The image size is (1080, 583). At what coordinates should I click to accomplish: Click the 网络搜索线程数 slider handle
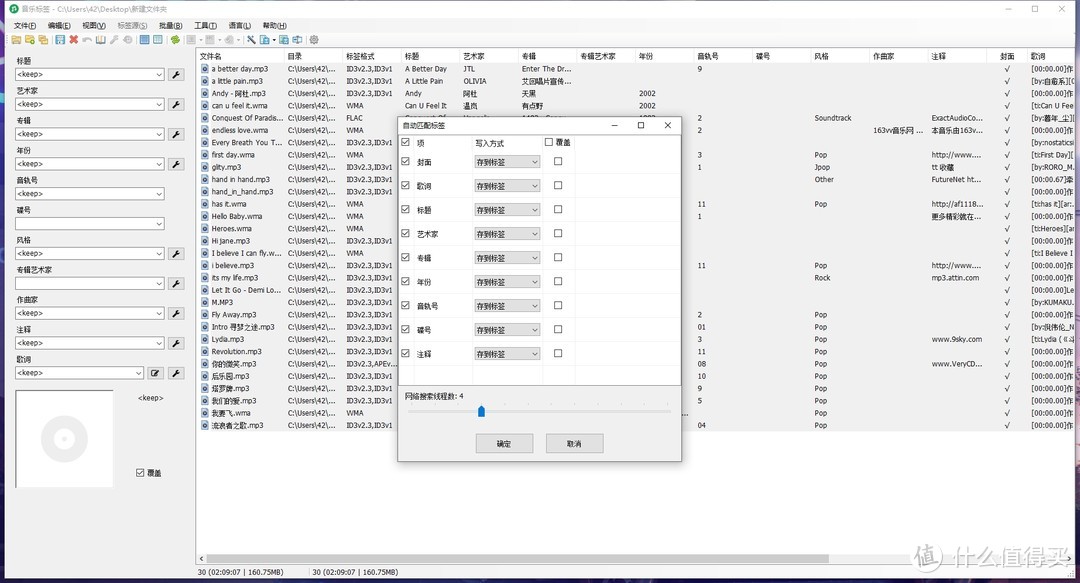[481, 411]
